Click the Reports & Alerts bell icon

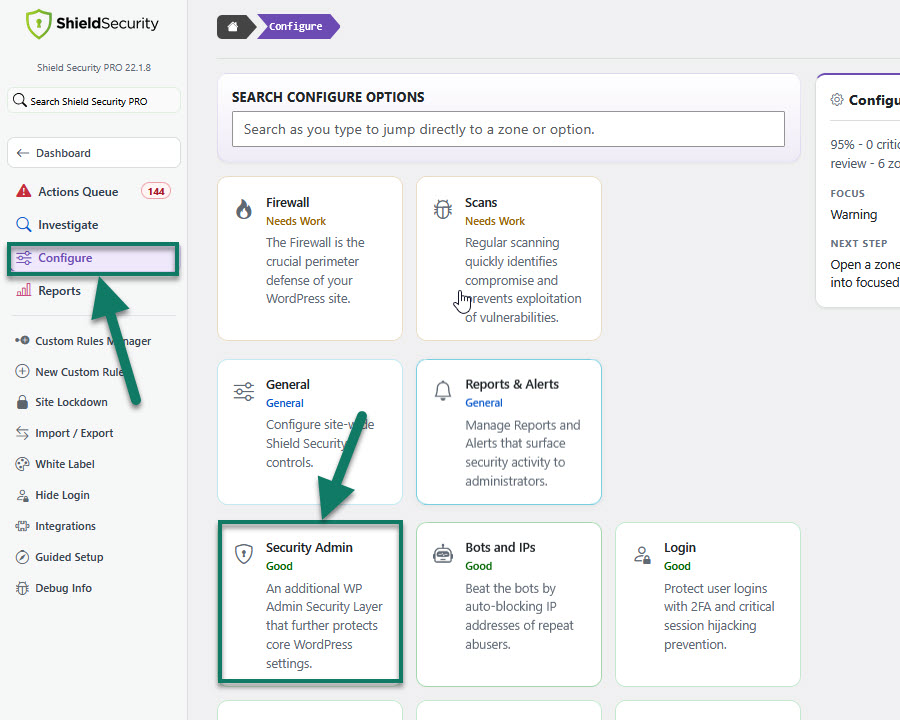[x=443, y=390]
